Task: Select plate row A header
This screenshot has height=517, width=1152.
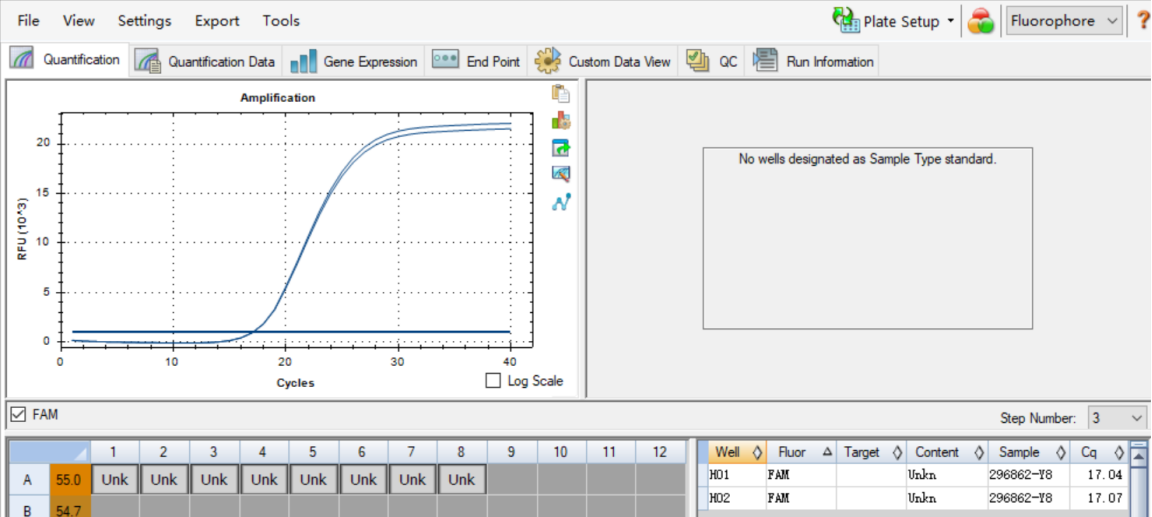Action: pyautogui.click(x=28, y=480)
